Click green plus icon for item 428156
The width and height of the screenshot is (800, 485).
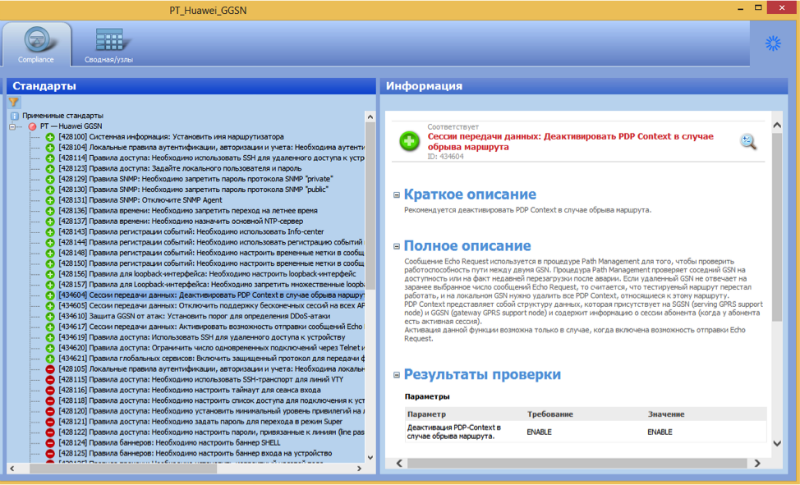tap(50, 274)
